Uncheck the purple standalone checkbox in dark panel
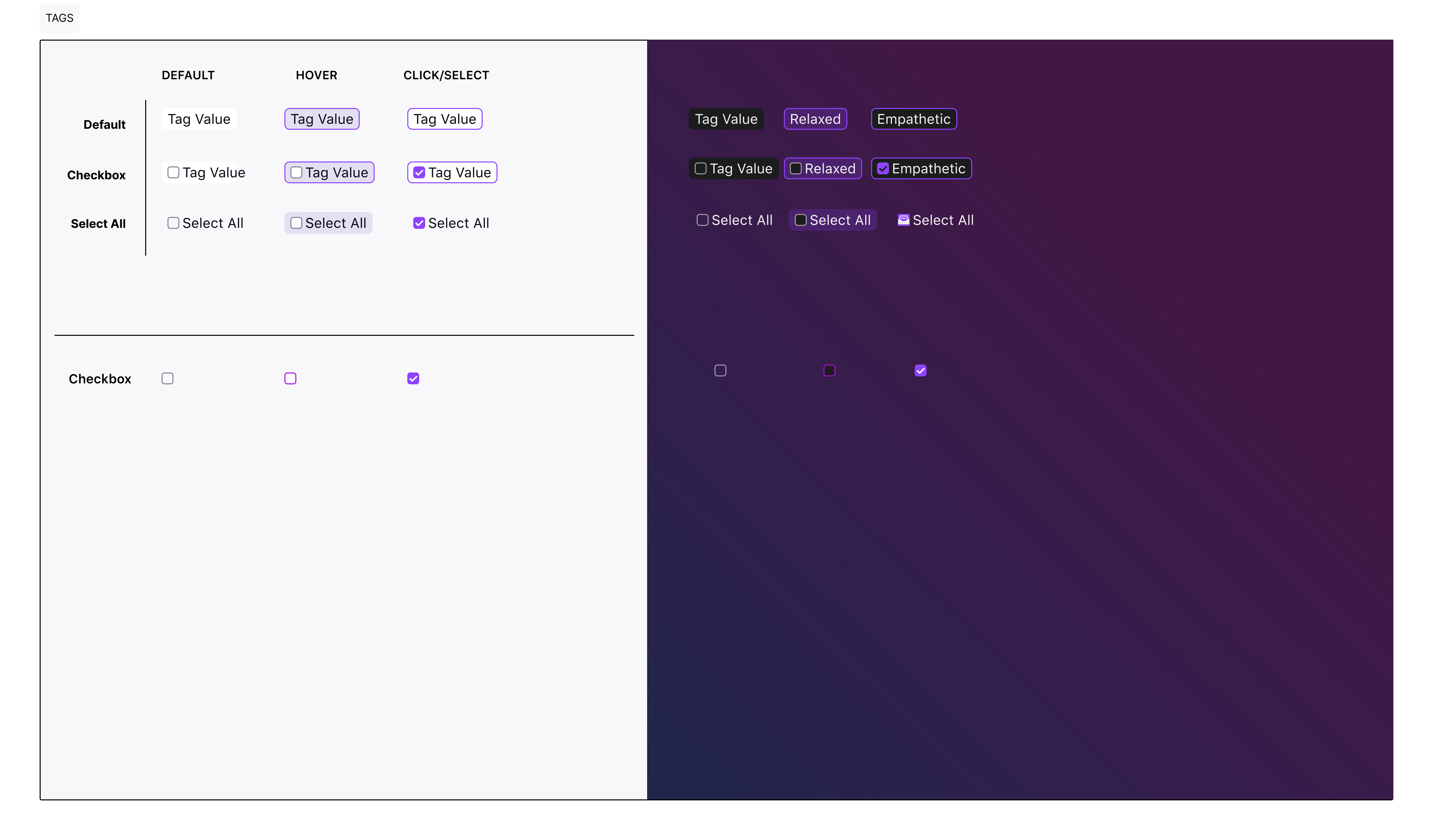 pos(920,370)
